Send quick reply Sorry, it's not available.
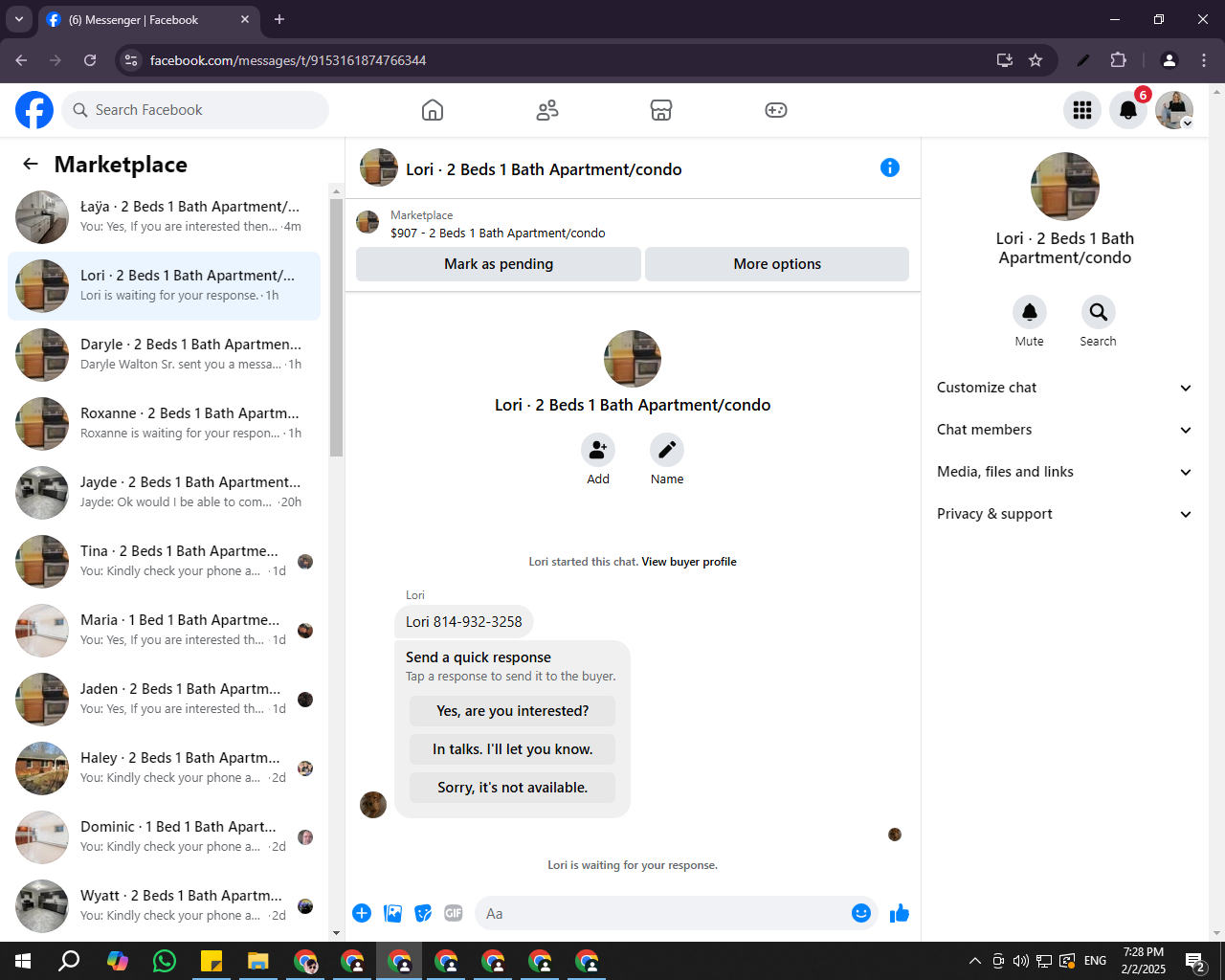The image size is (1225, 980). (x=512, y=788)
